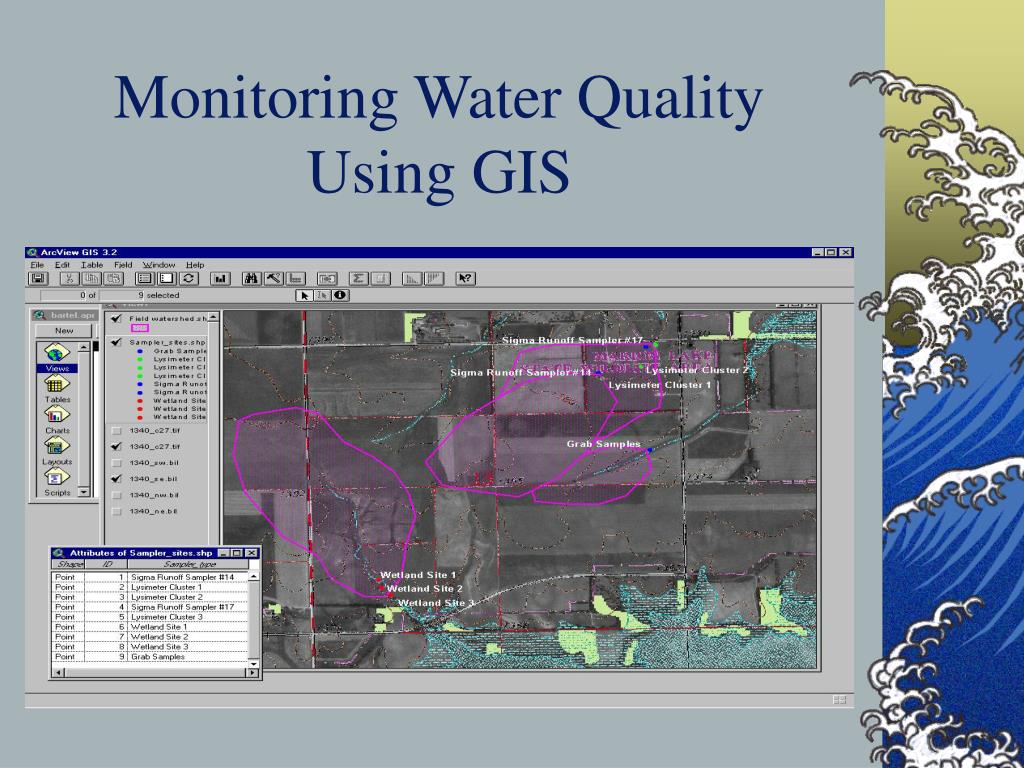Open the Edit menu
Screen dimensions: 1024x768
point(62,265)
